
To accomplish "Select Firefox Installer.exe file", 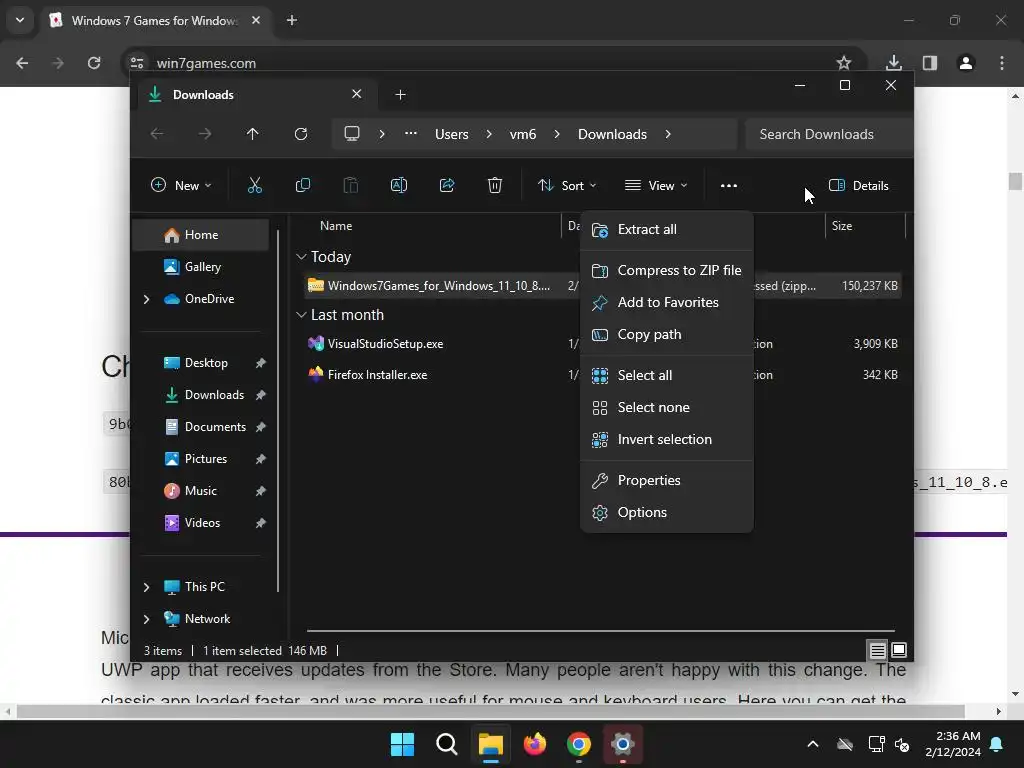I will click(377, 375).
